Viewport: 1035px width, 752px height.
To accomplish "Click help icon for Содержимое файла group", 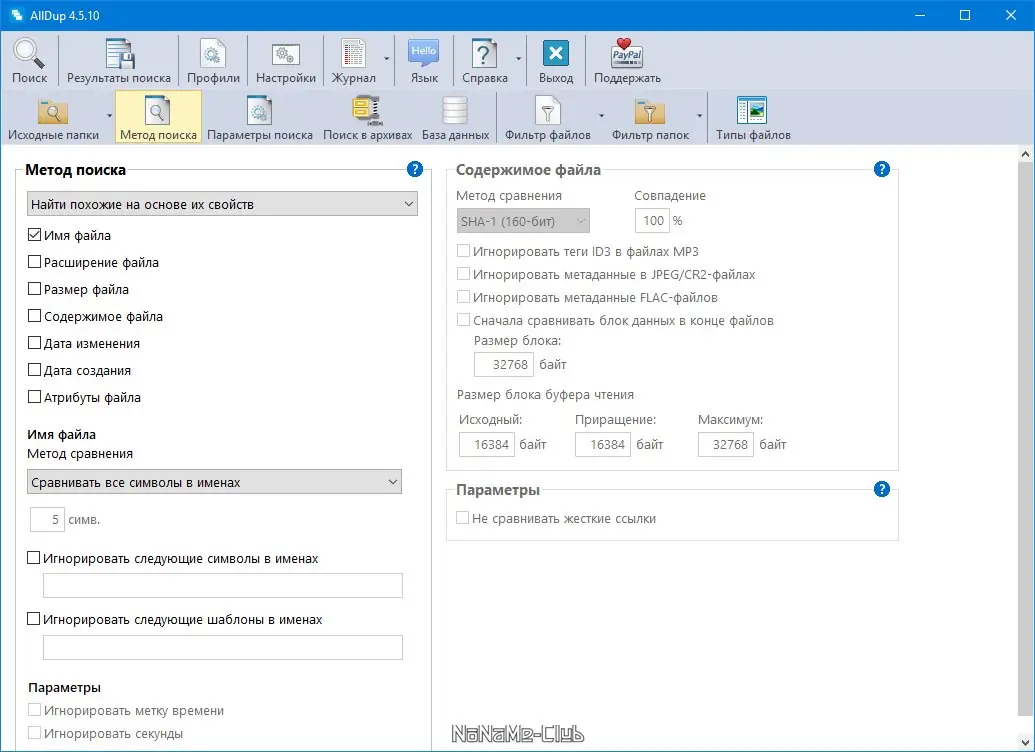I will (x=881, y=169).
